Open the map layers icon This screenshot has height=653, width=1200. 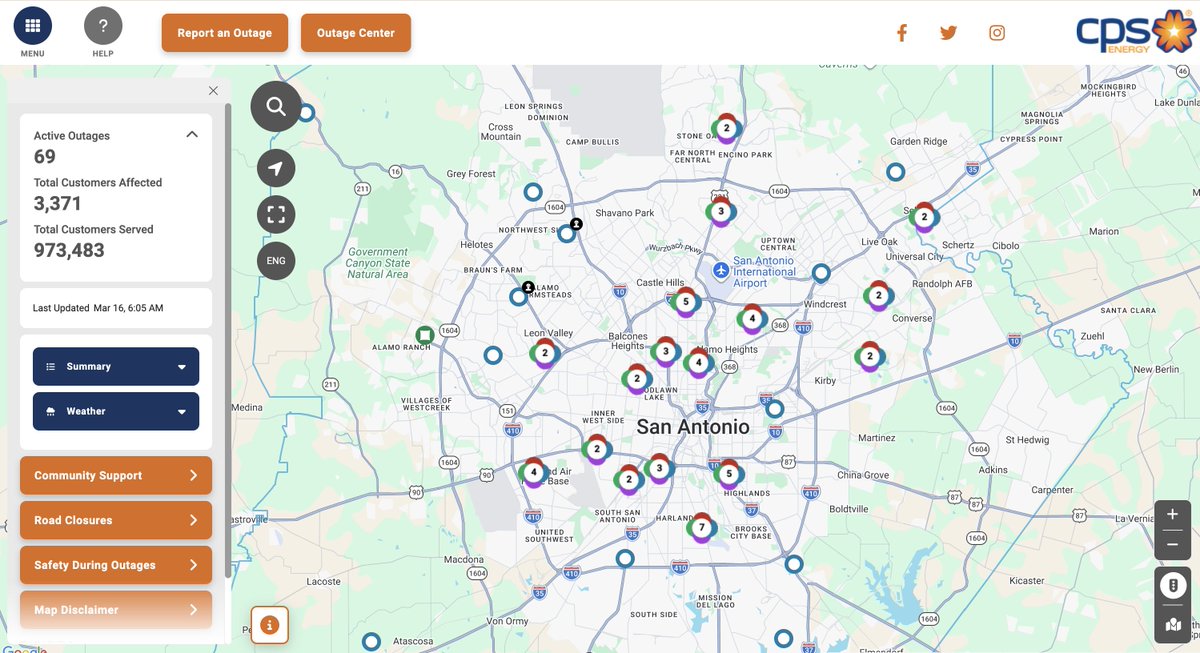(1172, 625)
